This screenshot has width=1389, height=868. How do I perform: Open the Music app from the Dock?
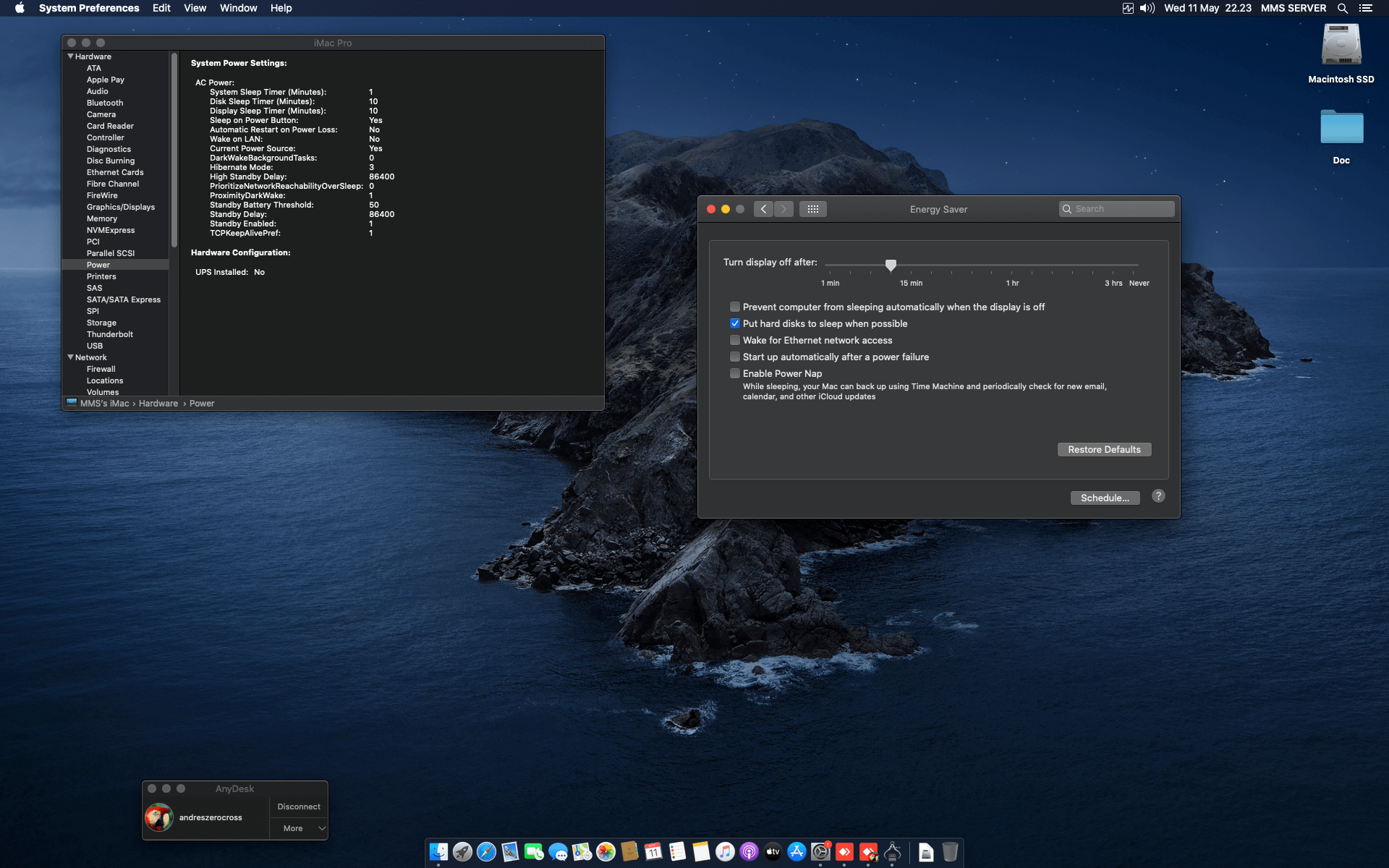726,852
